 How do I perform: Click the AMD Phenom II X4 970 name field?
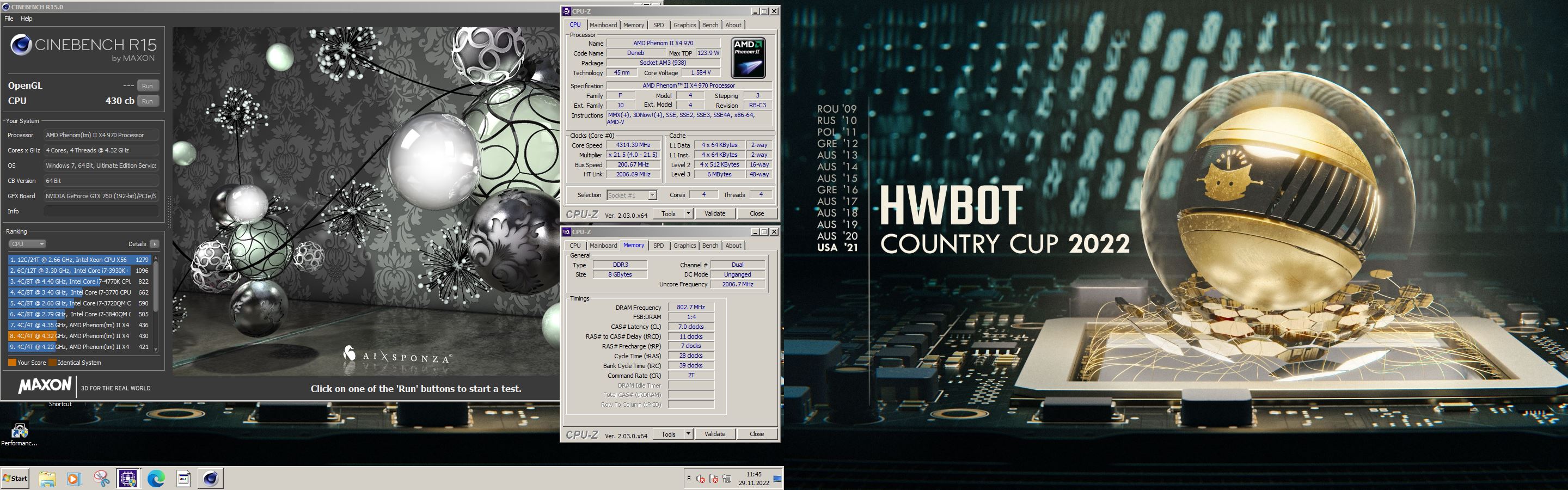point(663,43)
